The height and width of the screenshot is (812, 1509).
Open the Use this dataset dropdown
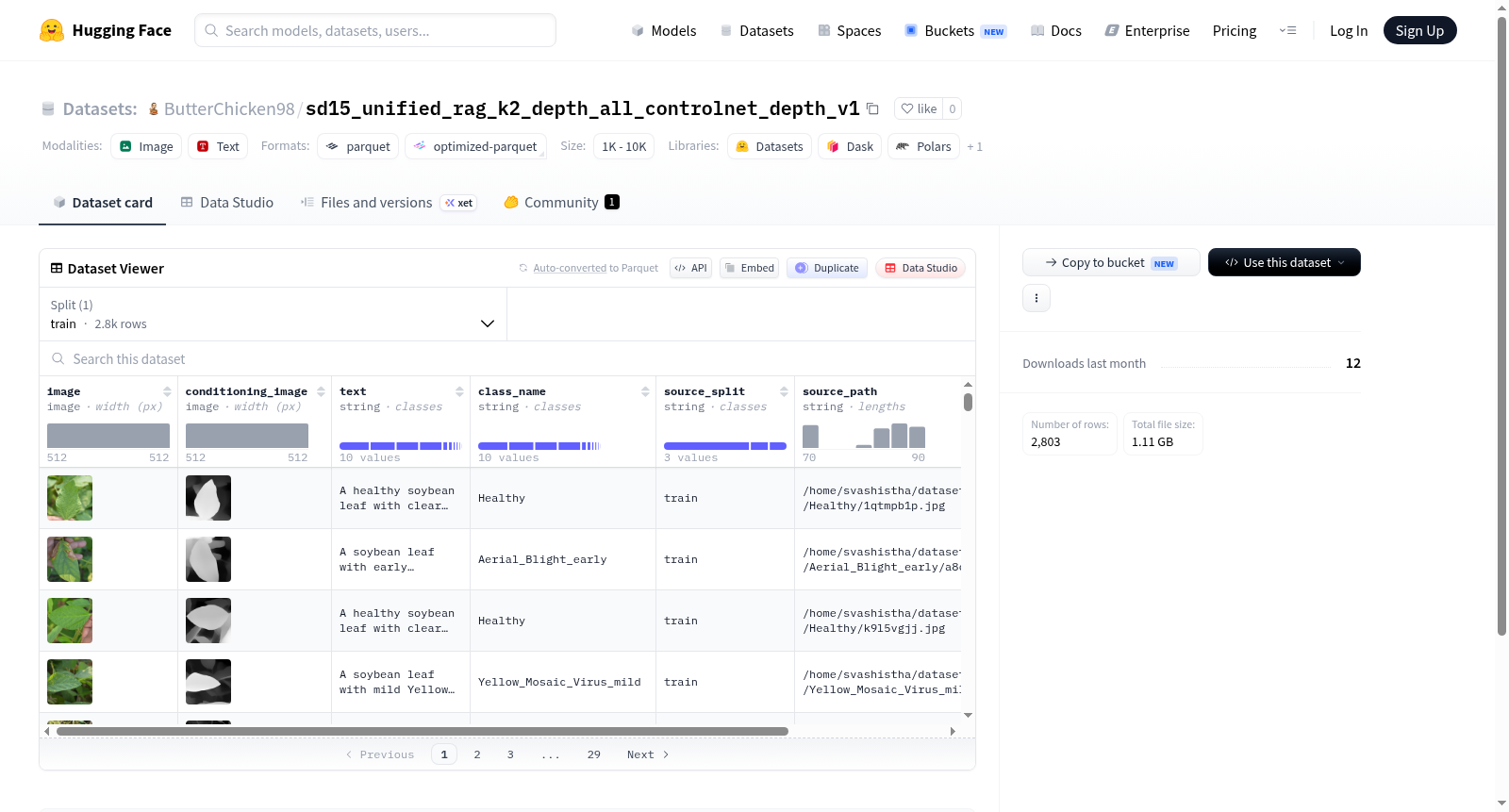coord(1285,262)
